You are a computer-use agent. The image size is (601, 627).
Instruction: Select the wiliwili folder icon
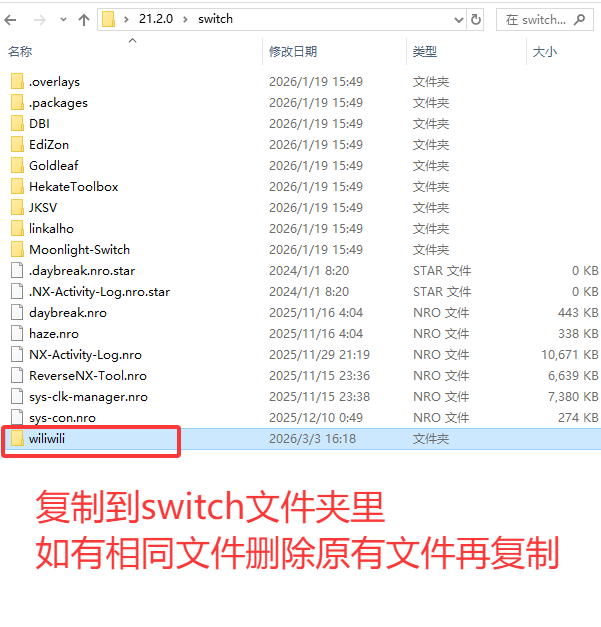tap(17, 439)
